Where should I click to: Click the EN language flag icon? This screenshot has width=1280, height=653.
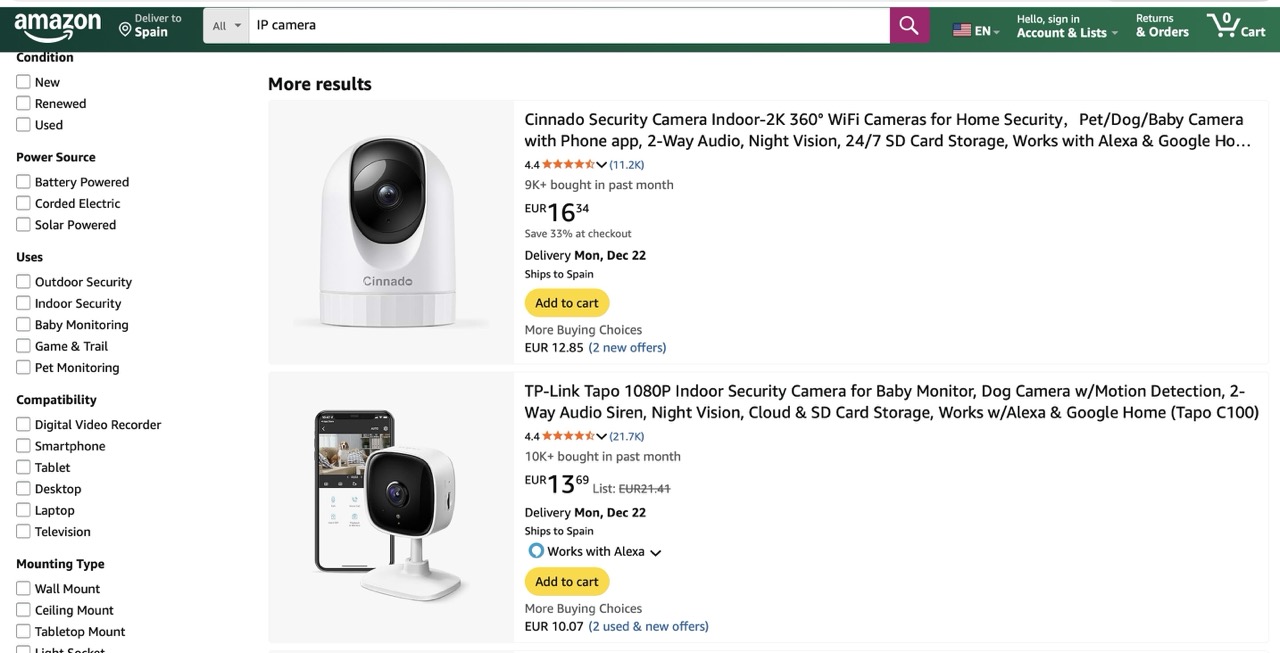963,30
